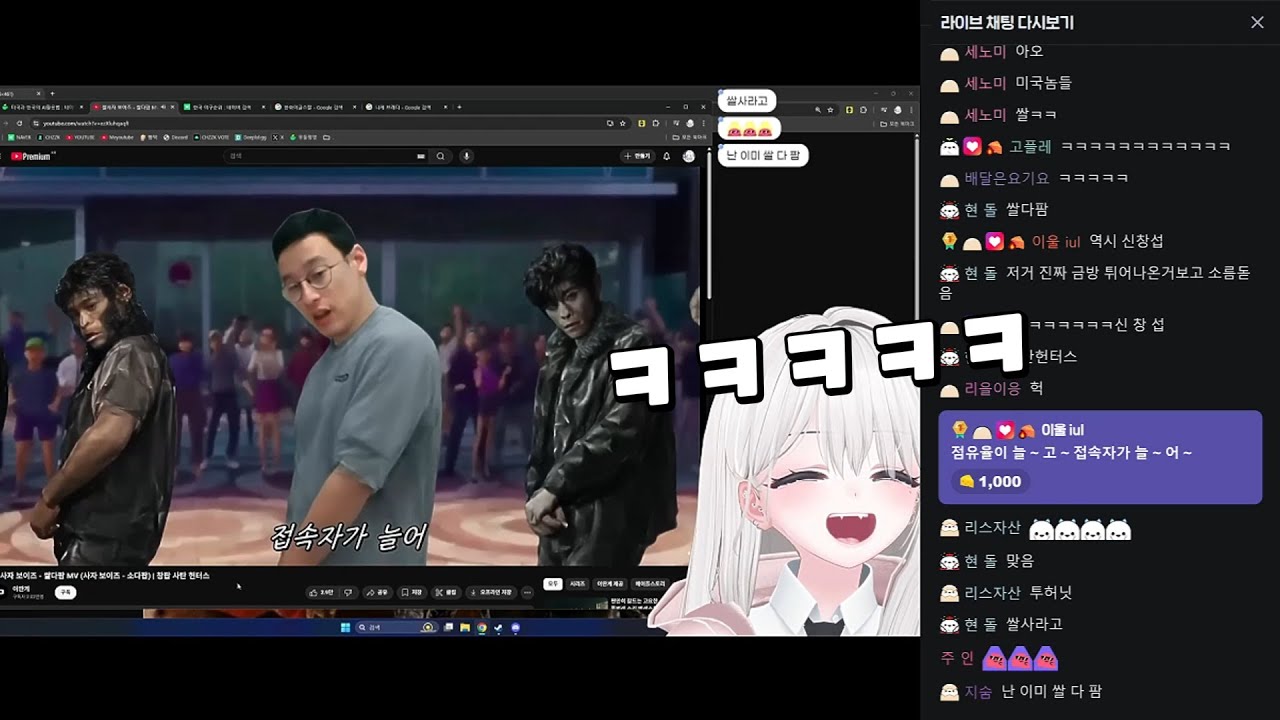
Task: Open the NAVER bookmark
Action: [19, 137]
